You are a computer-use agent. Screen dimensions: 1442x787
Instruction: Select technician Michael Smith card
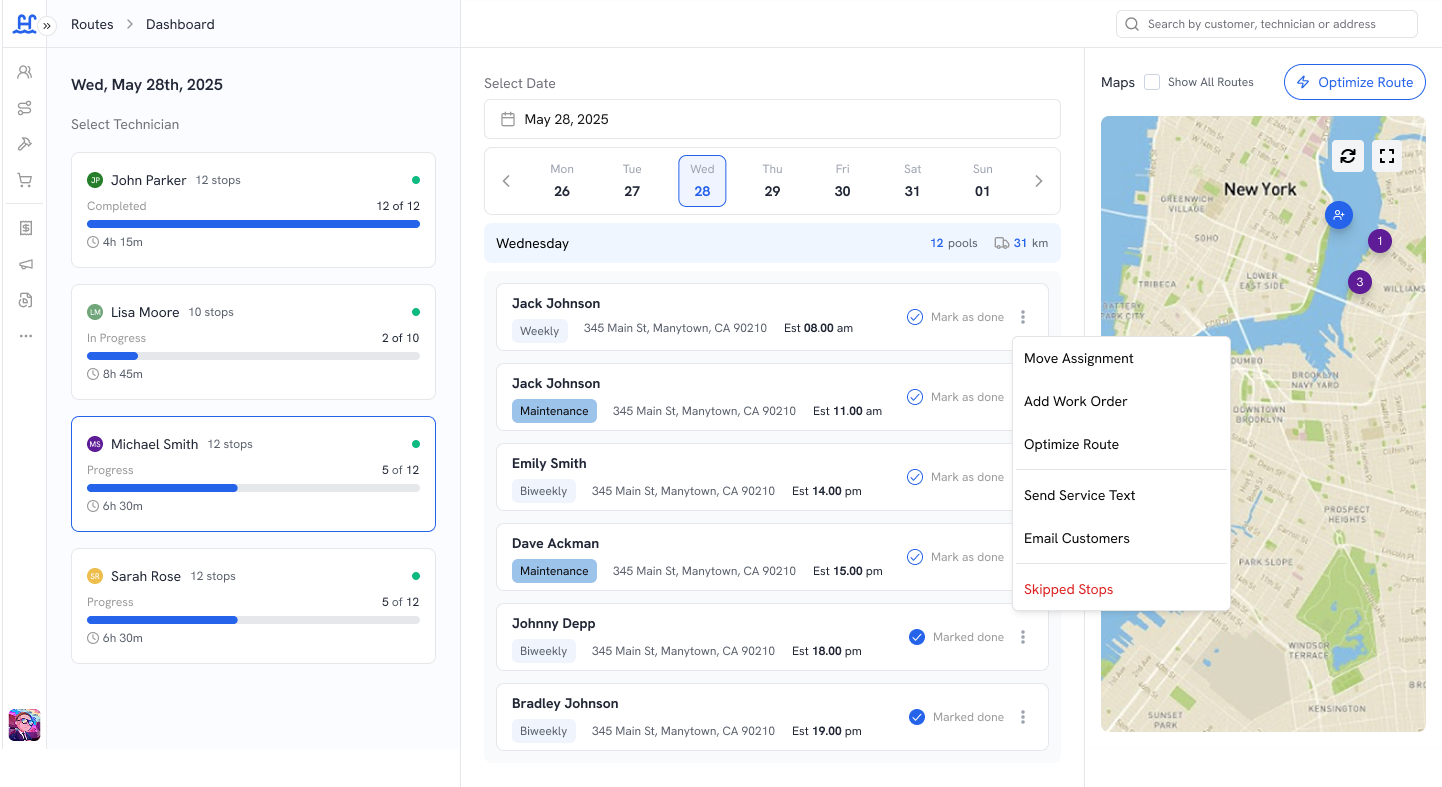click(x=253, y=474)
